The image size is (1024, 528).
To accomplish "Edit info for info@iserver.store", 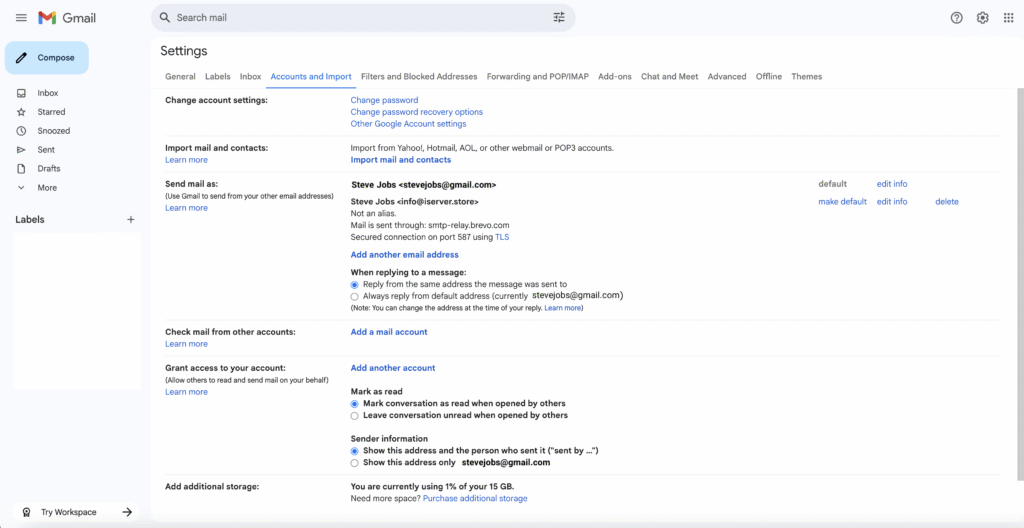I will pos(891,201).
